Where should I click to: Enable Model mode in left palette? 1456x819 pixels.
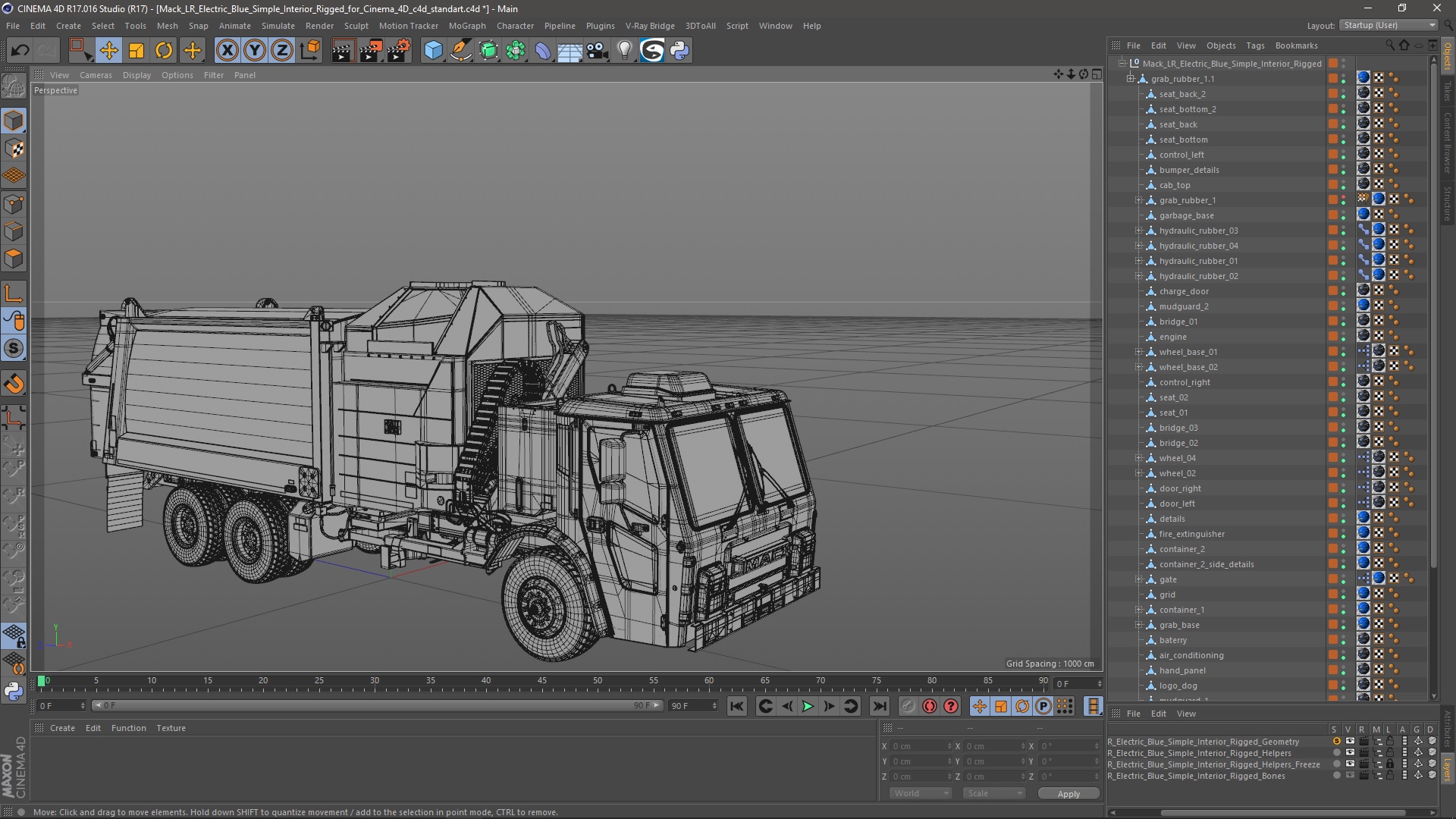(14, 121)
